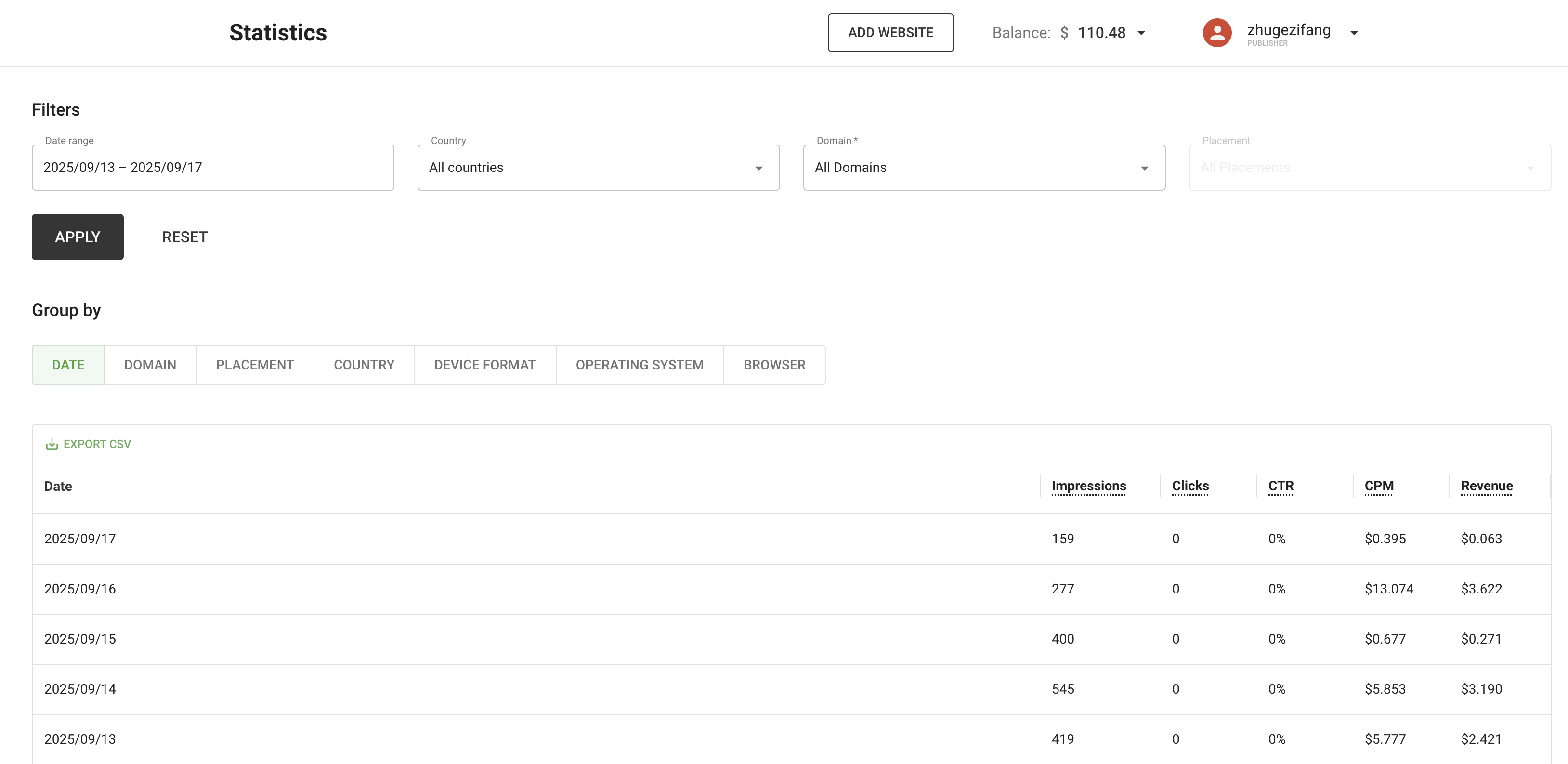Expand the Balance dropdown arrow
The image size is (1568, 764).
tap(1141, 34)
